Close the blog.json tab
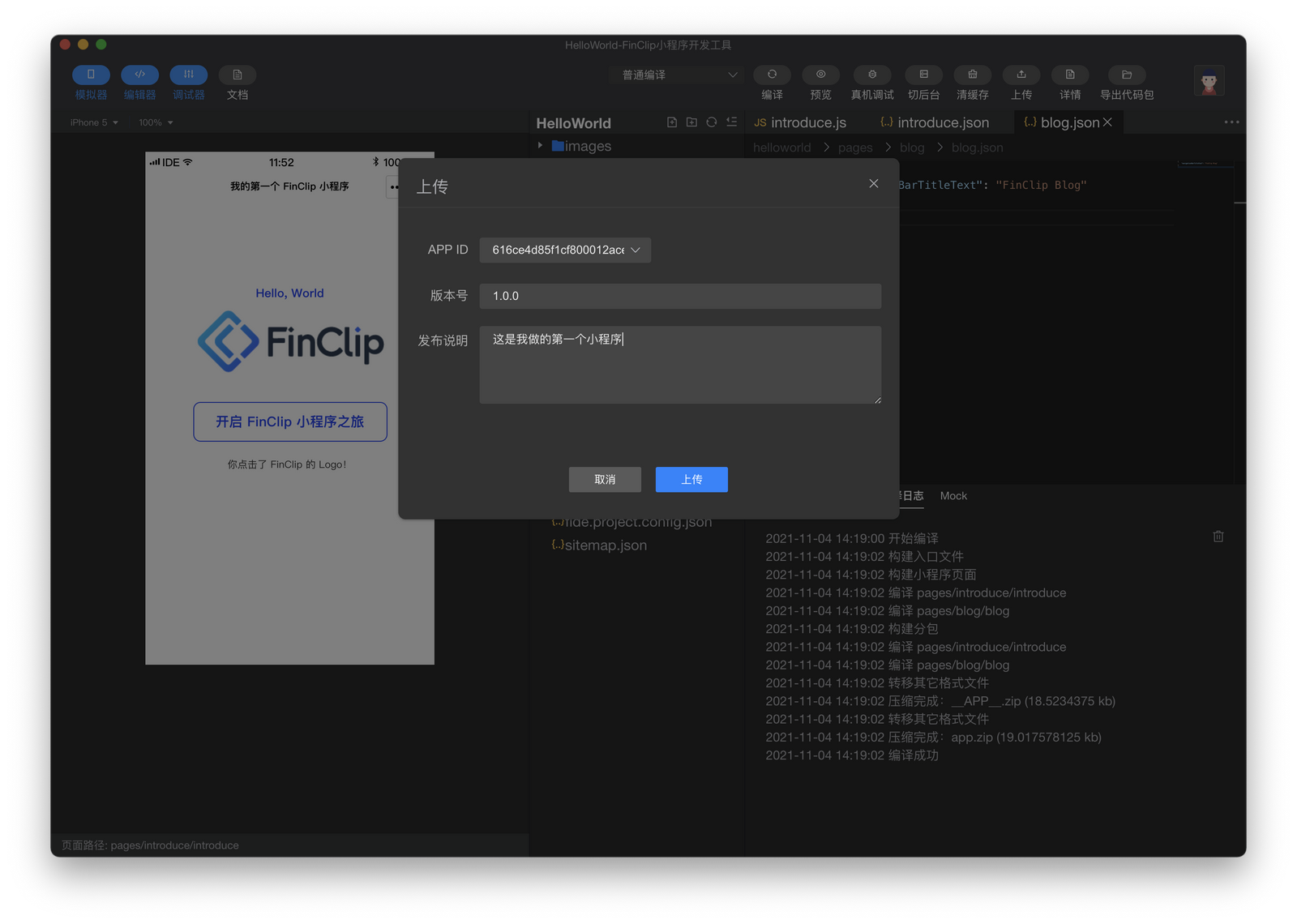This screenshot has height=924, width=1297. click(1108, 122)
